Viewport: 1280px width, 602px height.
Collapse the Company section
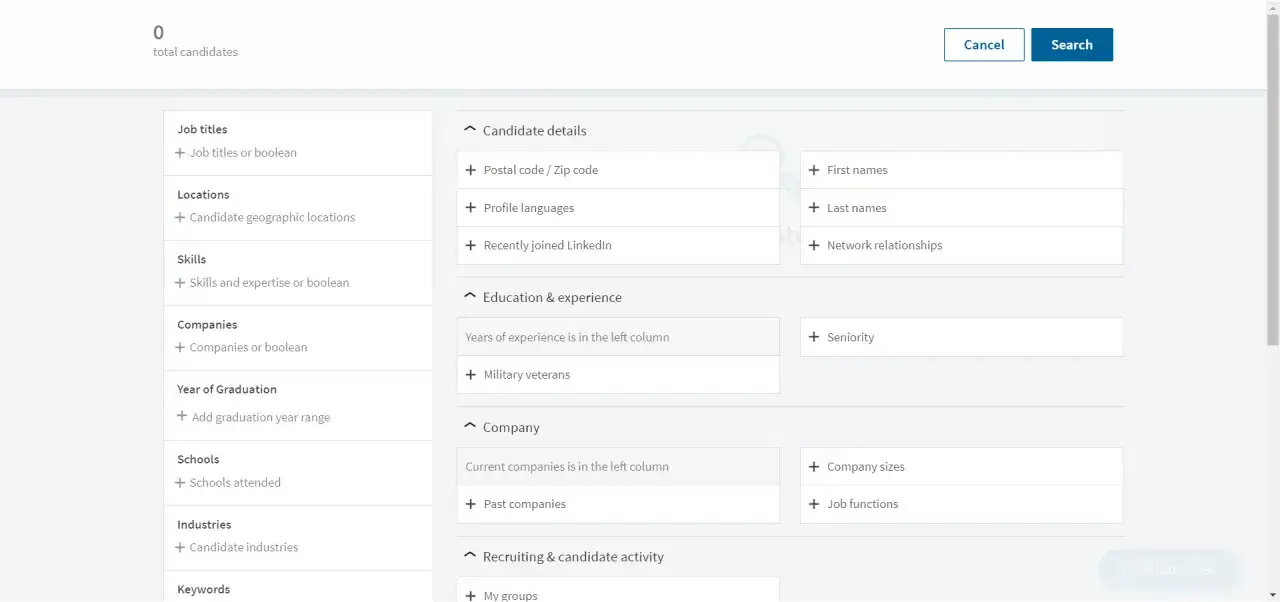[470, 425]
